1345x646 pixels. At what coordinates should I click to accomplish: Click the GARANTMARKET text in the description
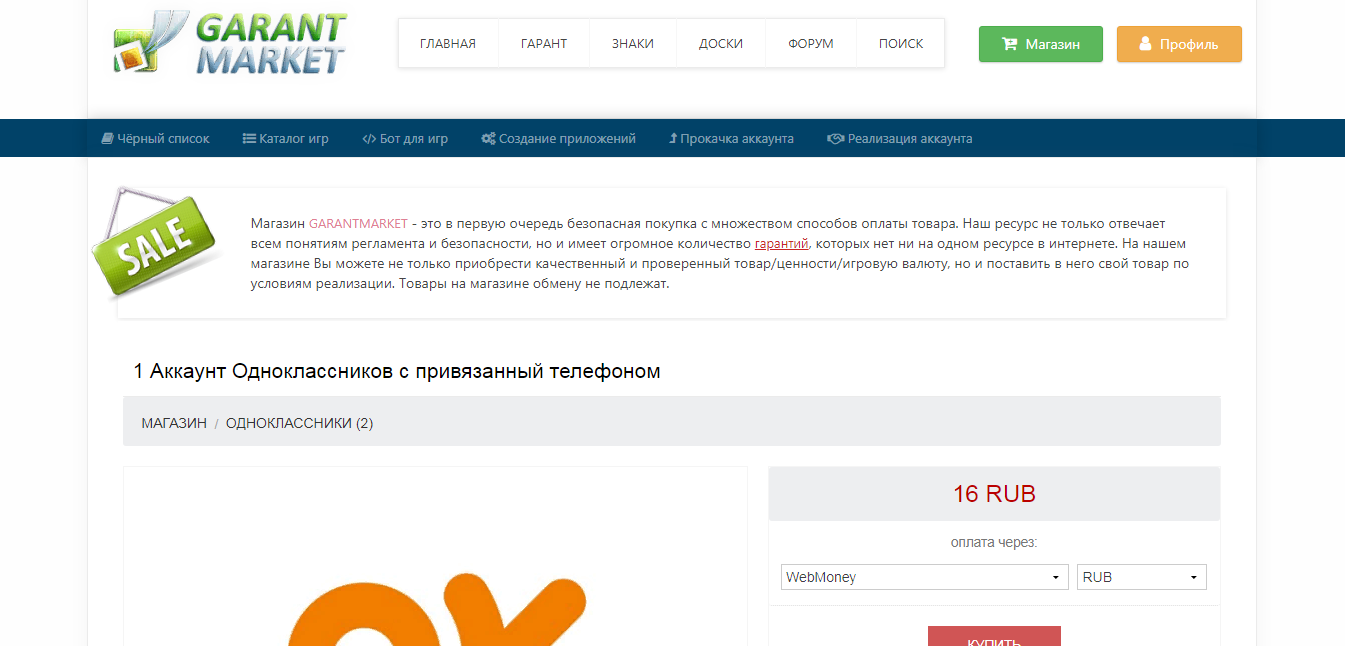[358, 224]
